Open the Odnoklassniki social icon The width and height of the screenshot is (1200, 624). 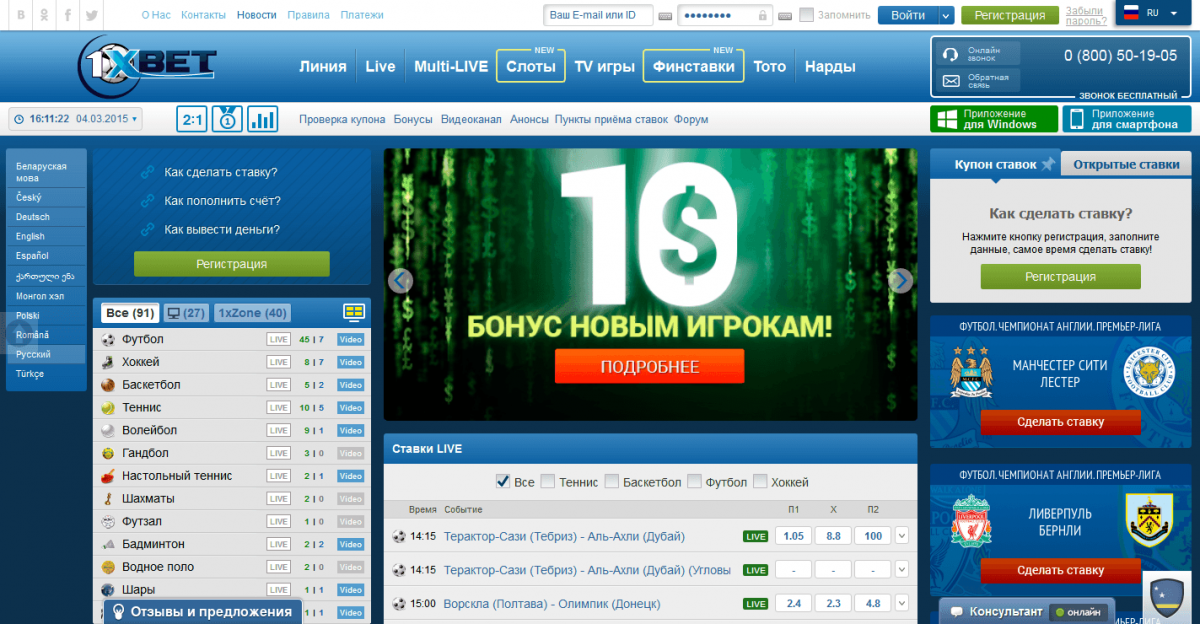point(44,16)
